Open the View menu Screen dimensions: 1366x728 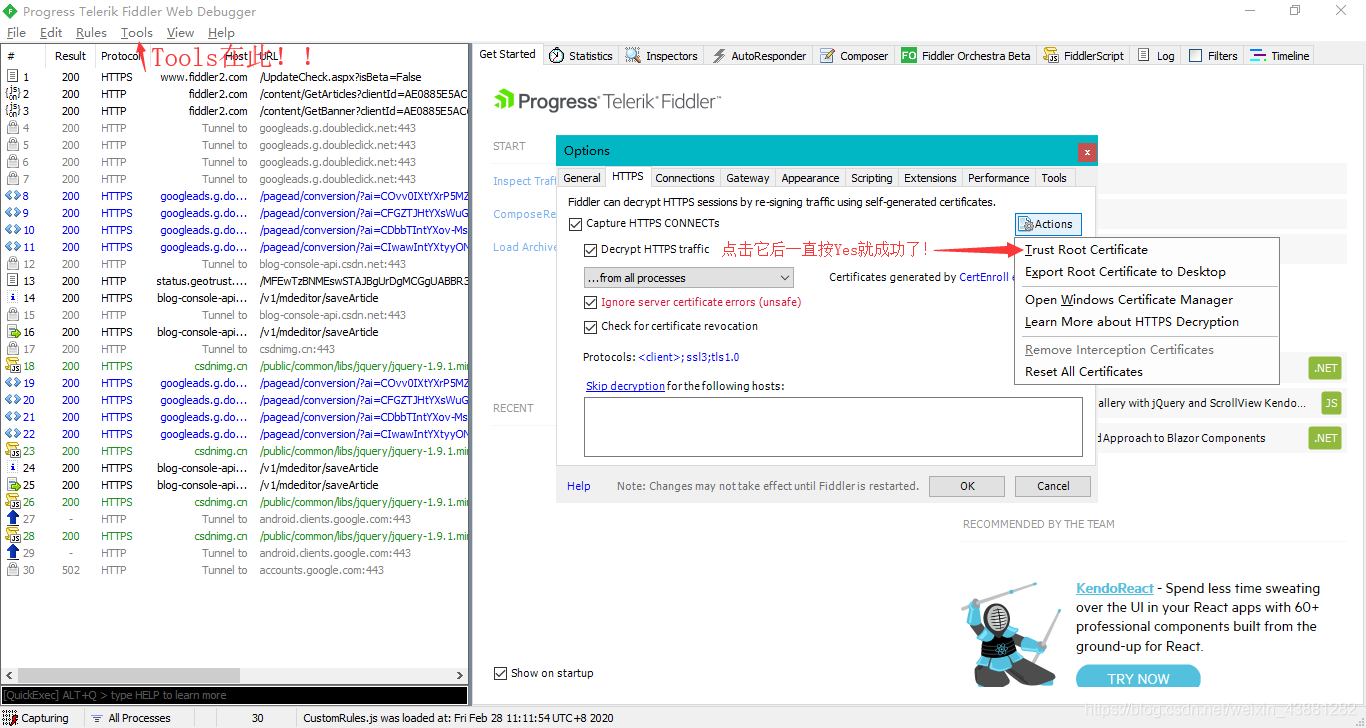pyautogui.click(x=180, y=33)
